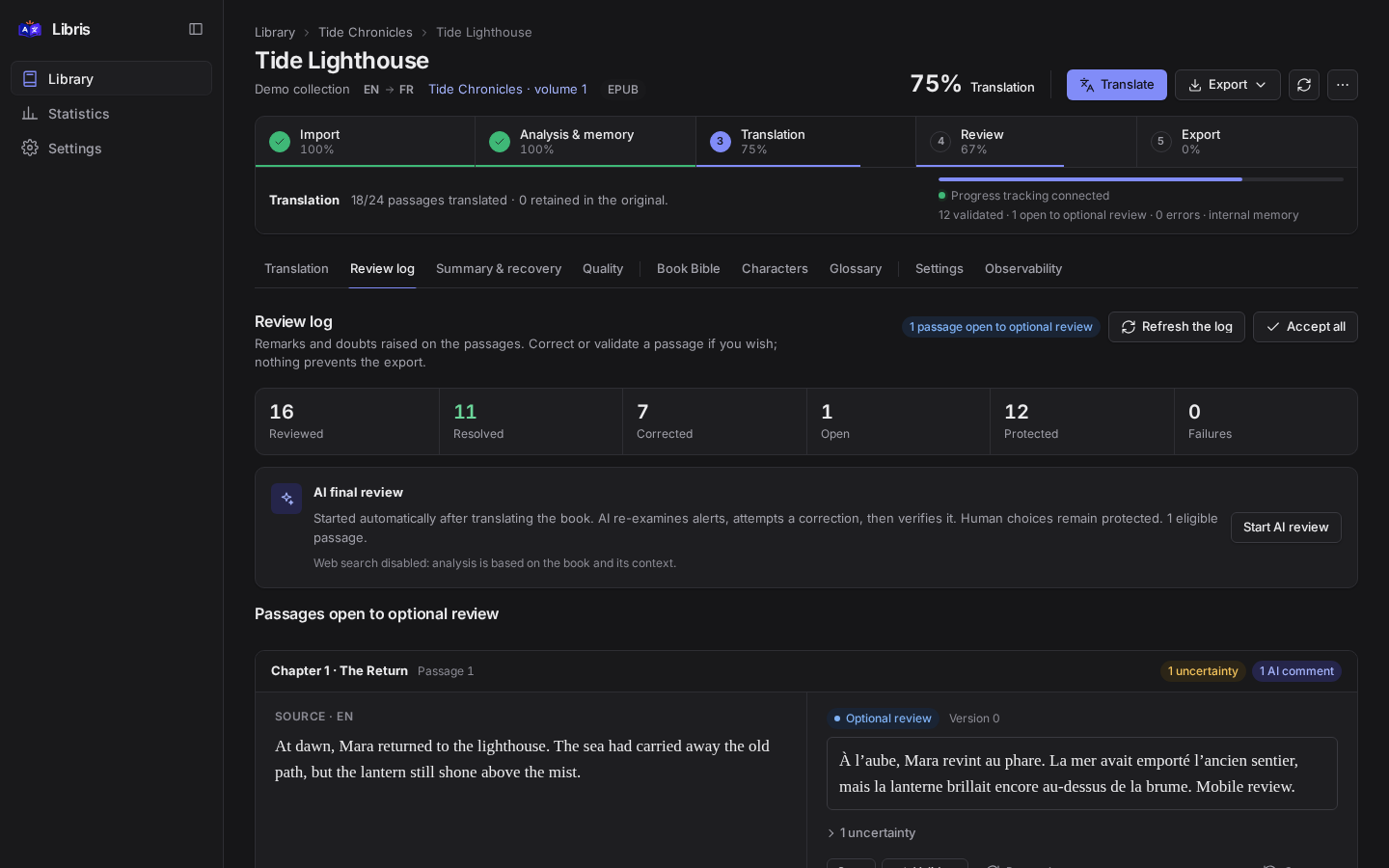
Task: Click the EPUB format label
Action: click(623, 90)
